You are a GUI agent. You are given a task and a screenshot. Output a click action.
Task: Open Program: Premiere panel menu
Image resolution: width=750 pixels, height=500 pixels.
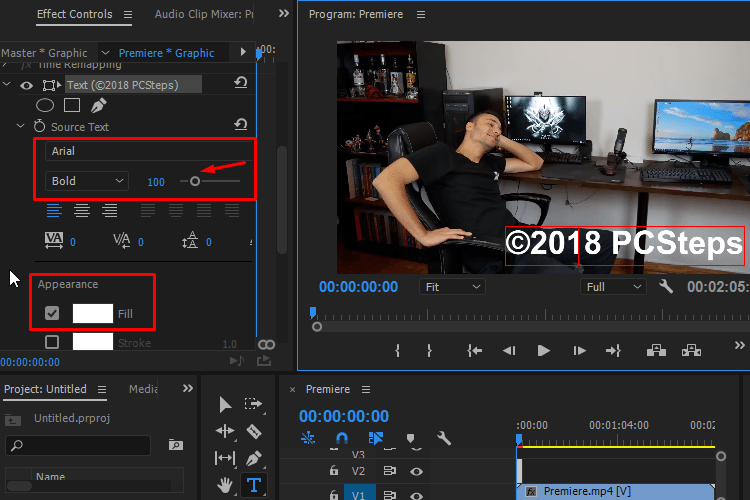click(x=421, y=15)
